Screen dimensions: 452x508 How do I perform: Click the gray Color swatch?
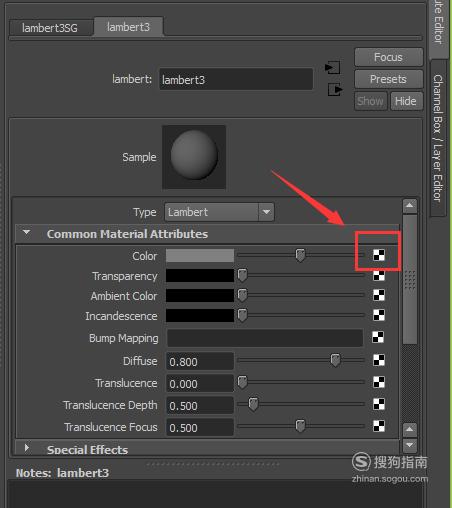coord(200,256)
